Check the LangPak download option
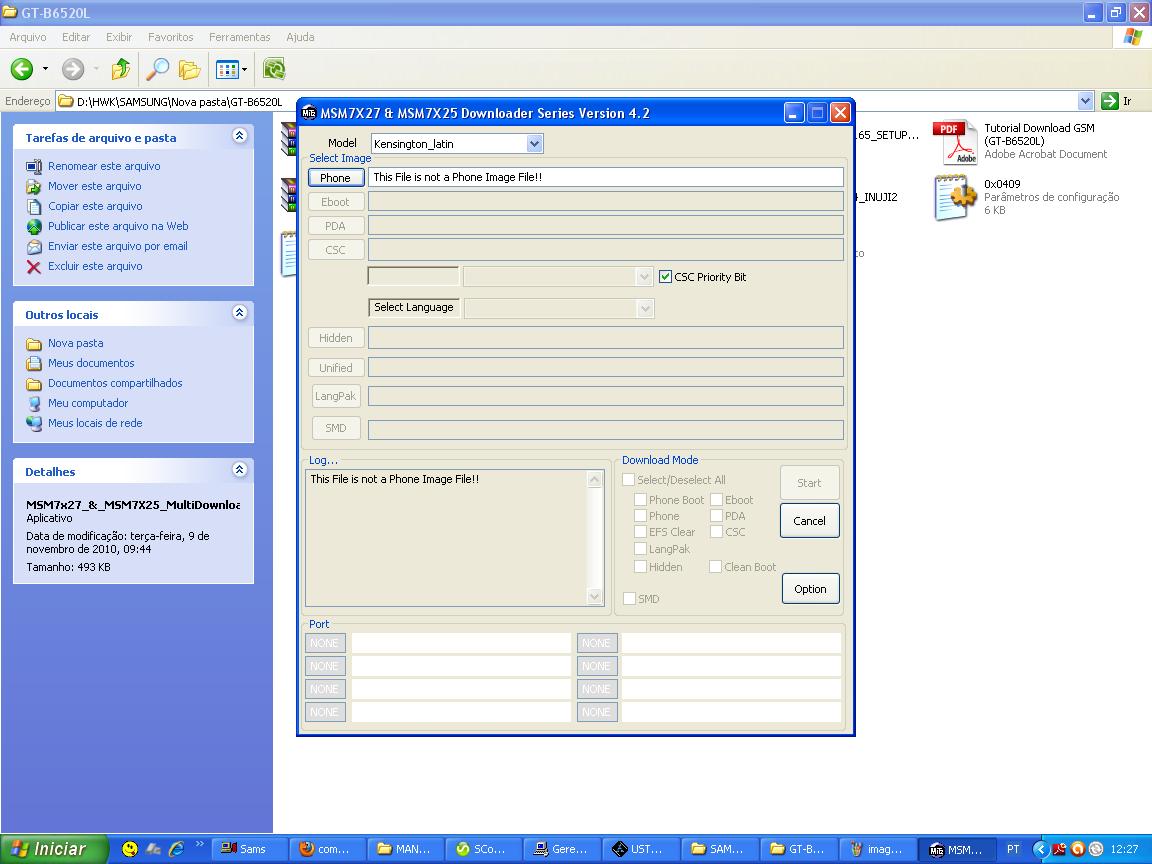Viewport: 1152px width, 864px height. pos(640,549)
